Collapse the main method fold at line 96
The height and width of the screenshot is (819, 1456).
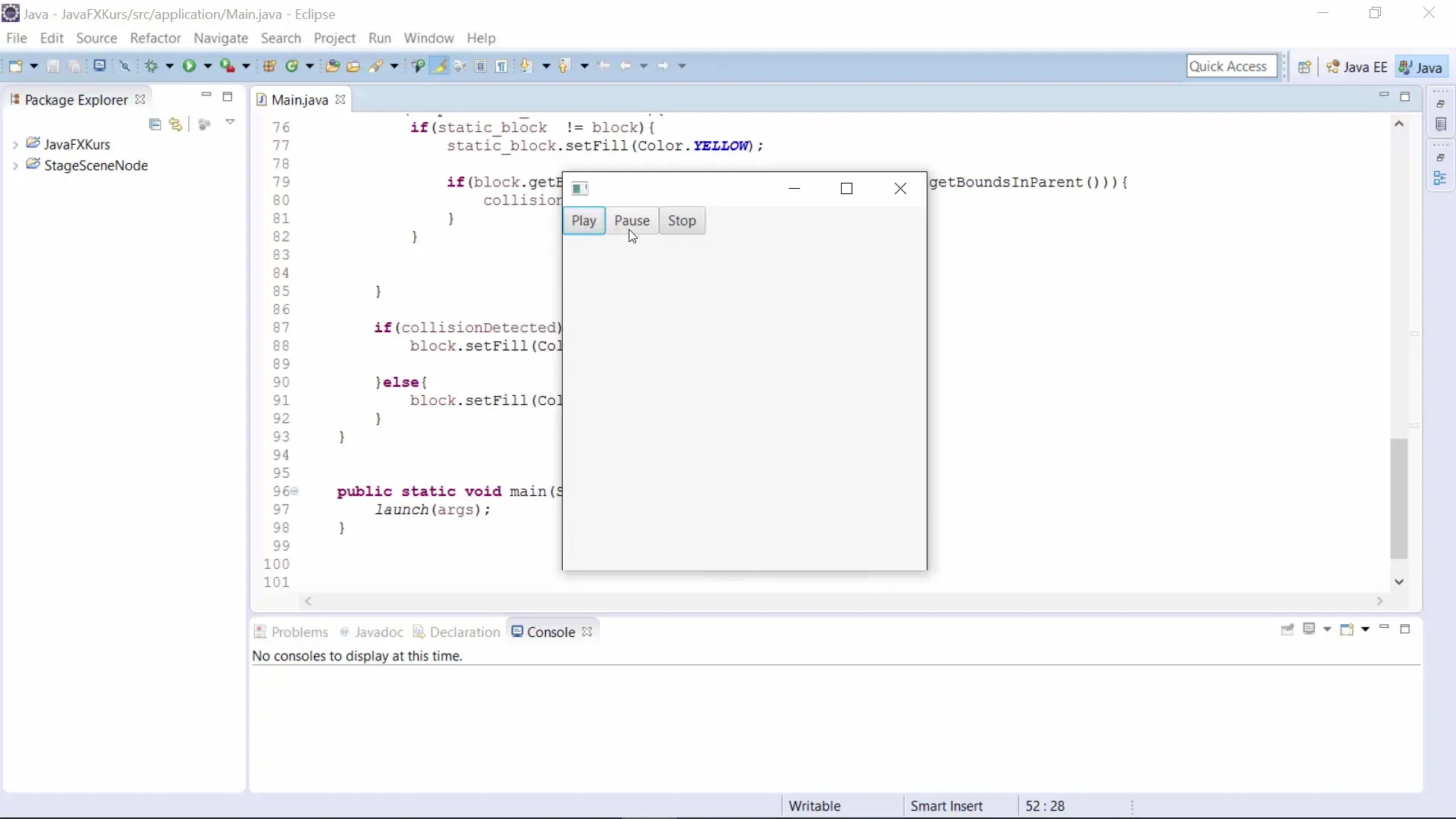point(295,491)
